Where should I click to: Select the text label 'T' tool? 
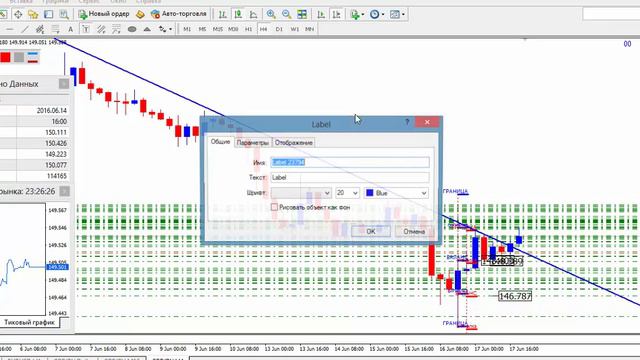pos(86,29)
